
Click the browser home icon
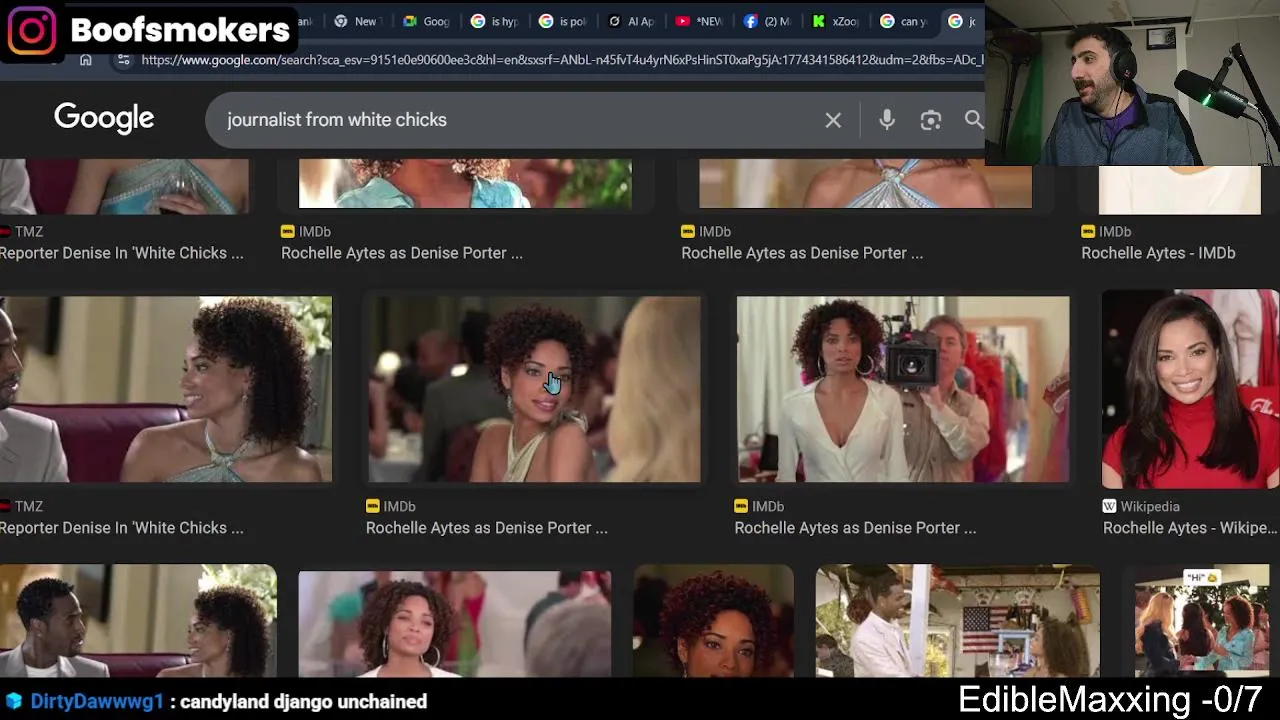click(x=86, y=60)
